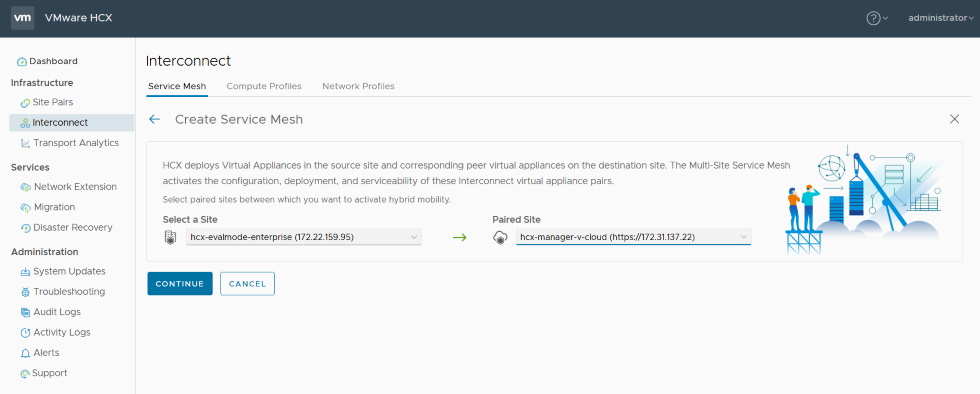Click the Paired Site label
The image size is (980, 394).
(x=516, y=220)
